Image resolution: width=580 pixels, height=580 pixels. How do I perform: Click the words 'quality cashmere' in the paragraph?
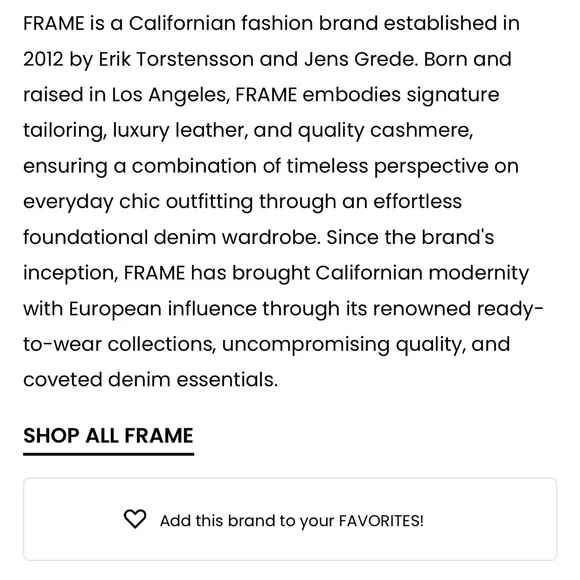click(385, 131)
